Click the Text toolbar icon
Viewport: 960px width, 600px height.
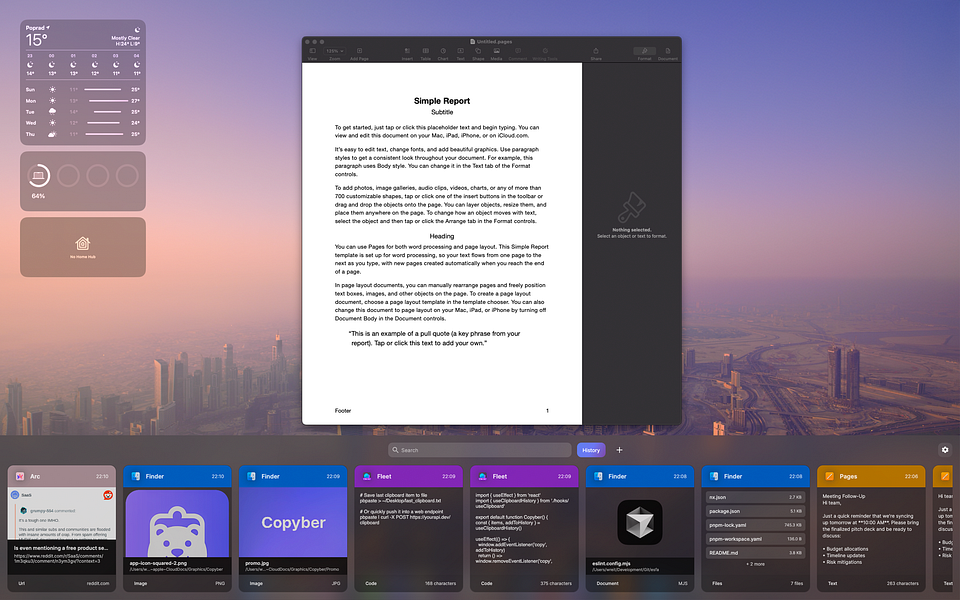pyautogui.click(x=460, y=53)
